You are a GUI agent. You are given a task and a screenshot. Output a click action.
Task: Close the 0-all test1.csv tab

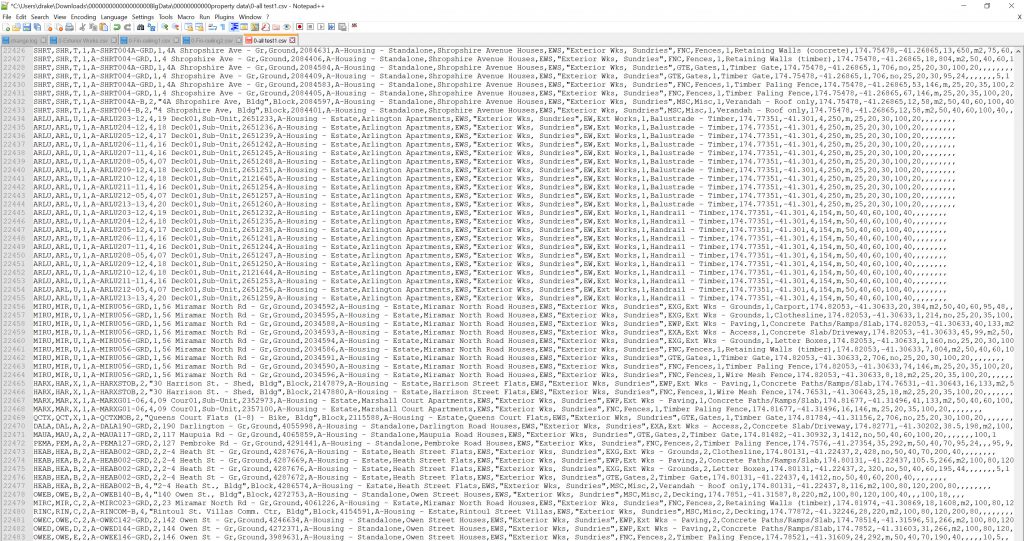point(292,40)
